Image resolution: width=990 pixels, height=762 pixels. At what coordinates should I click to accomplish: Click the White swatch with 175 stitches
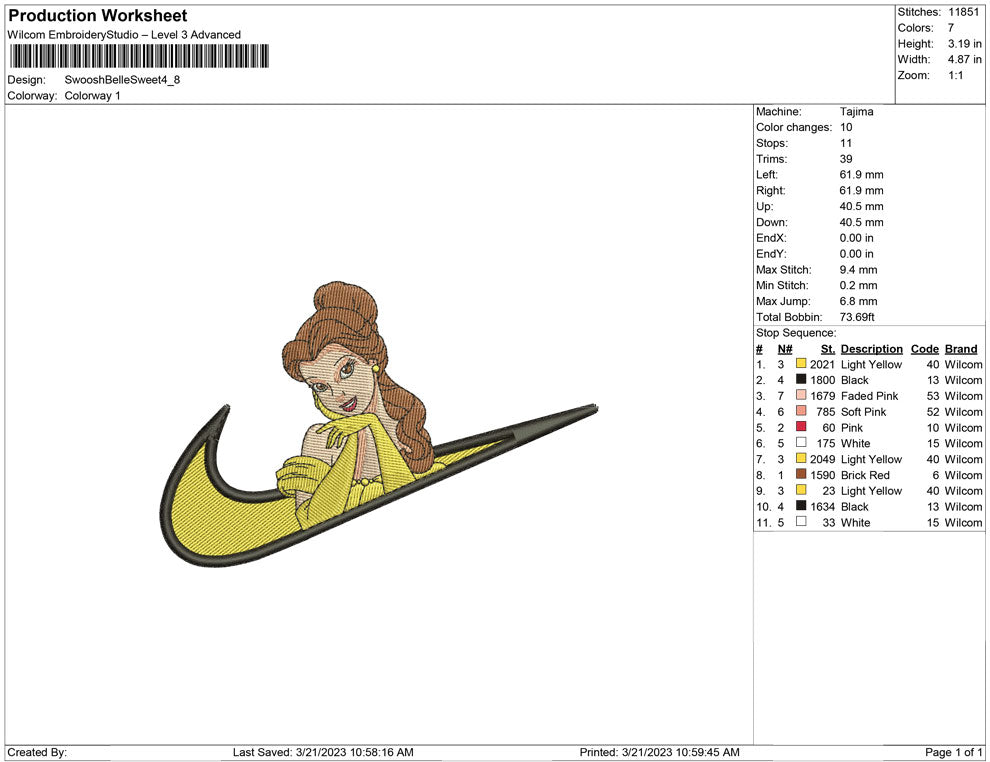point(801,443)
